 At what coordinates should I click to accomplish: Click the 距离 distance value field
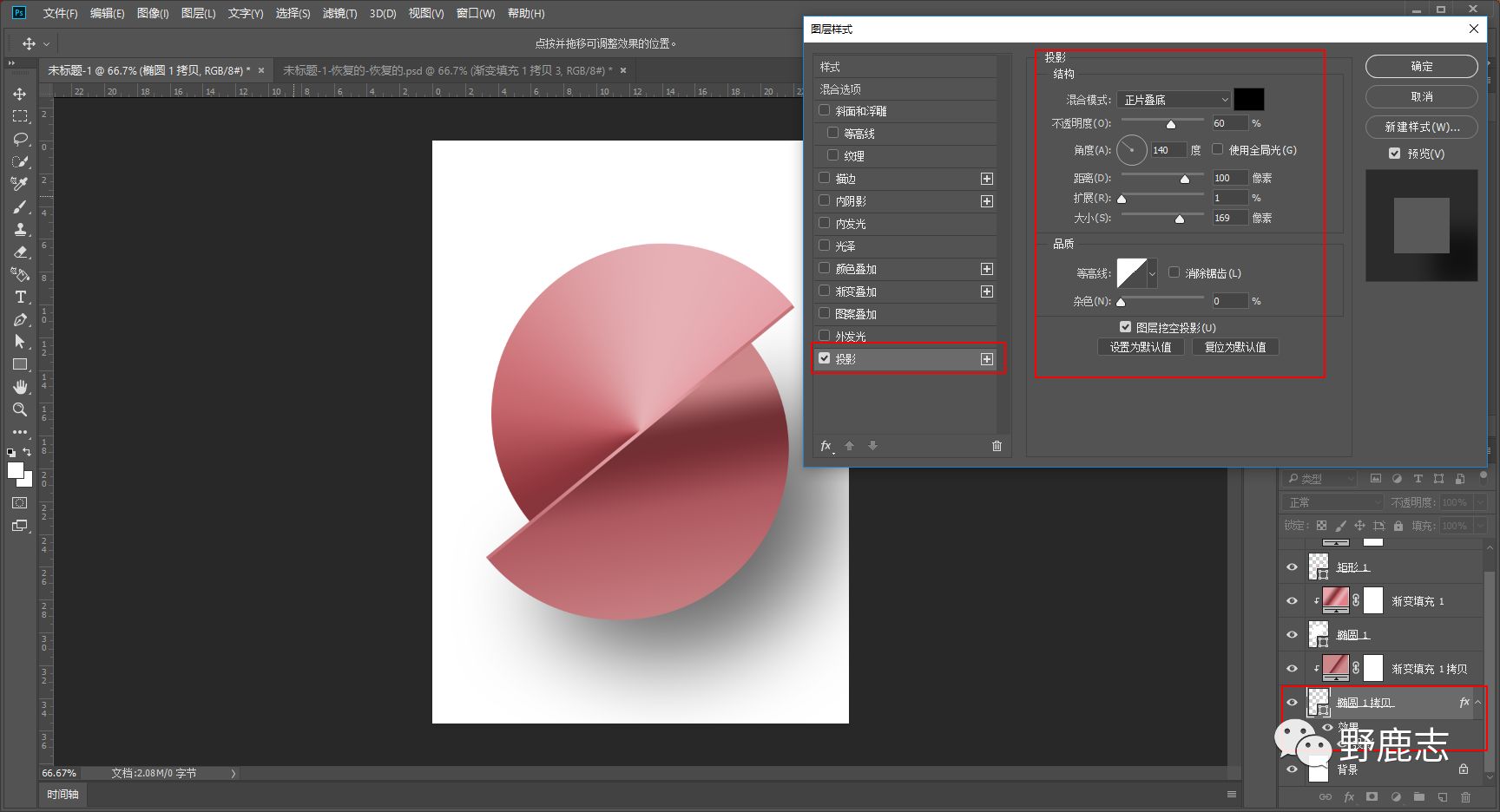1229,178
